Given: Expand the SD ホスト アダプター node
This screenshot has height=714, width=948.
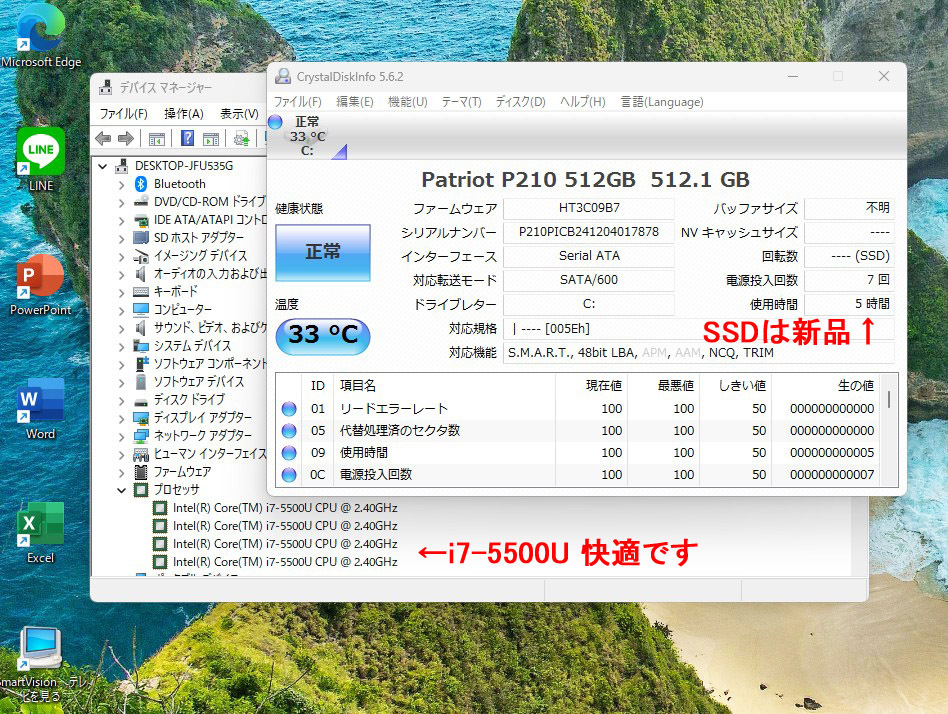Looking at the screenshot, I should tap(122, 238).
